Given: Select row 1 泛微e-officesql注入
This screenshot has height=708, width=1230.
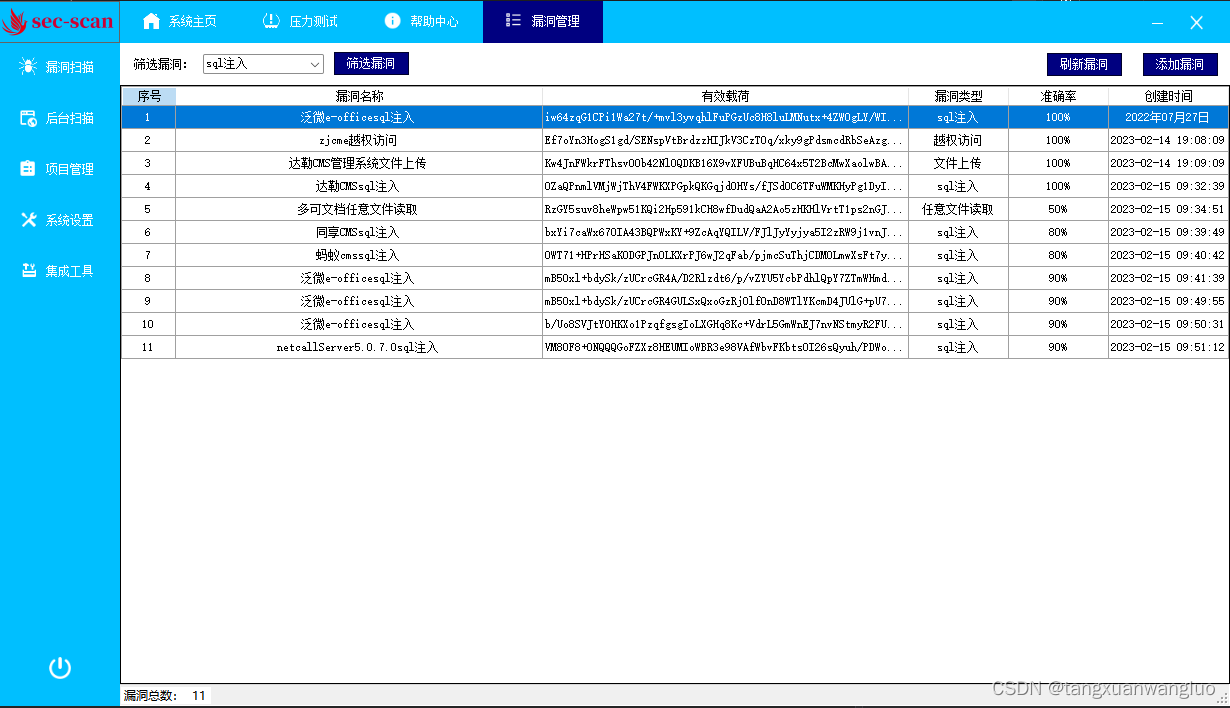Looking at the screenshot, I should point(675,117).
